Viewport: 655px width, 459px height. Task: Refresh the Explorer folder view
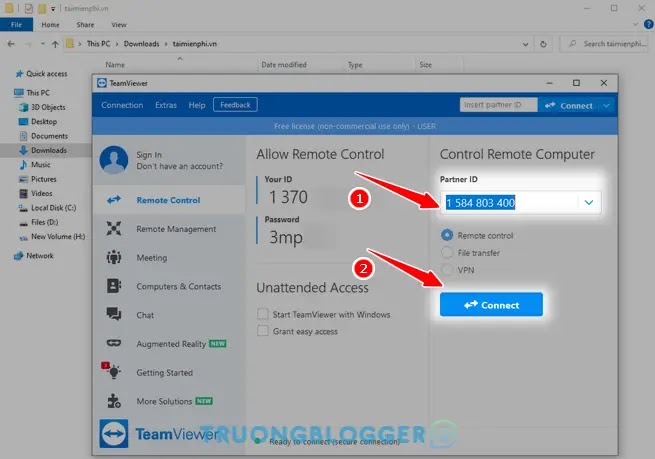pyautogui.click(x=543, y=44)
